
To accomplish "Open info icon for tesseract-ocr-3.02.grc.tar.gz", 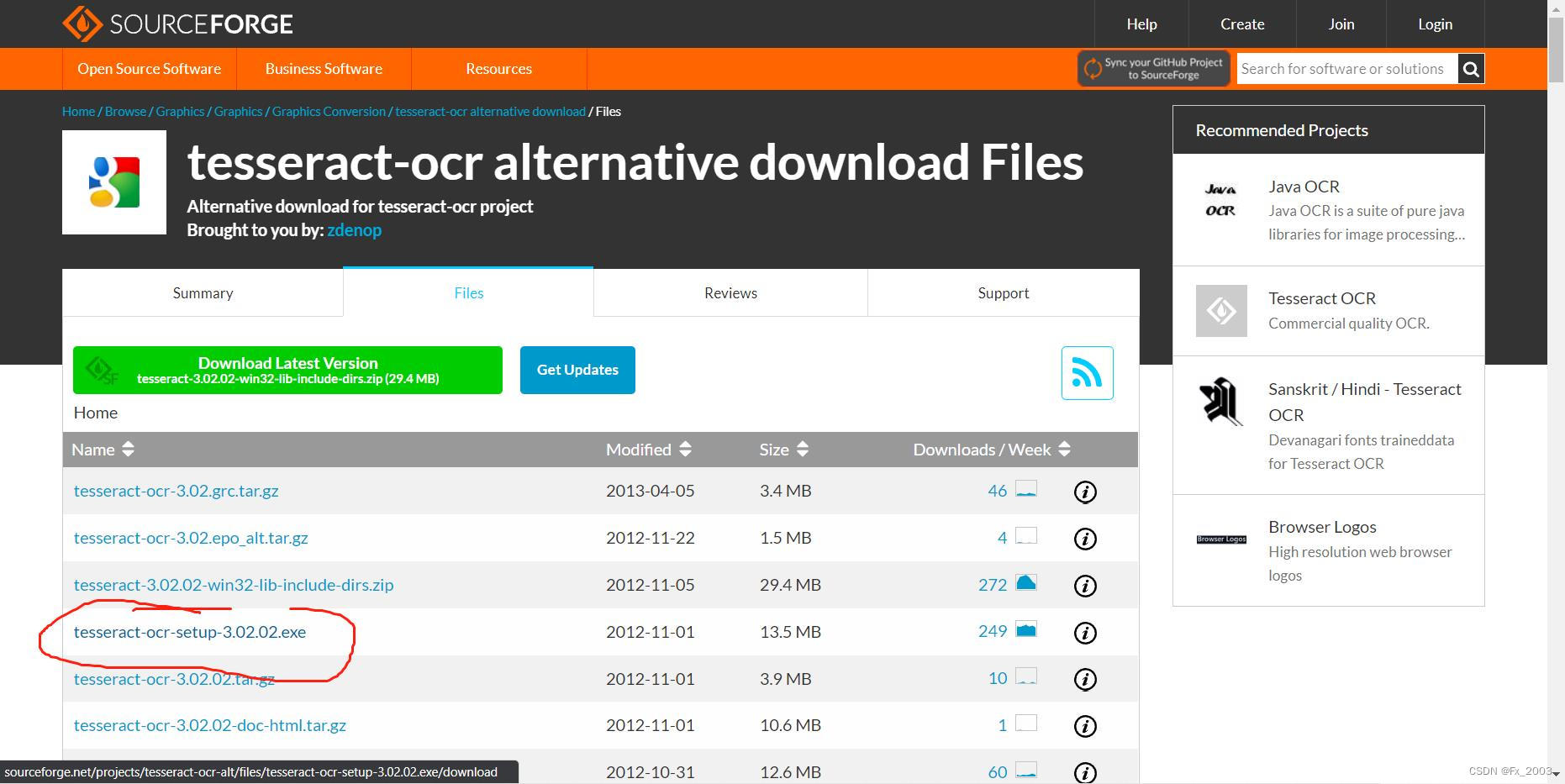I will (1085, 492).
